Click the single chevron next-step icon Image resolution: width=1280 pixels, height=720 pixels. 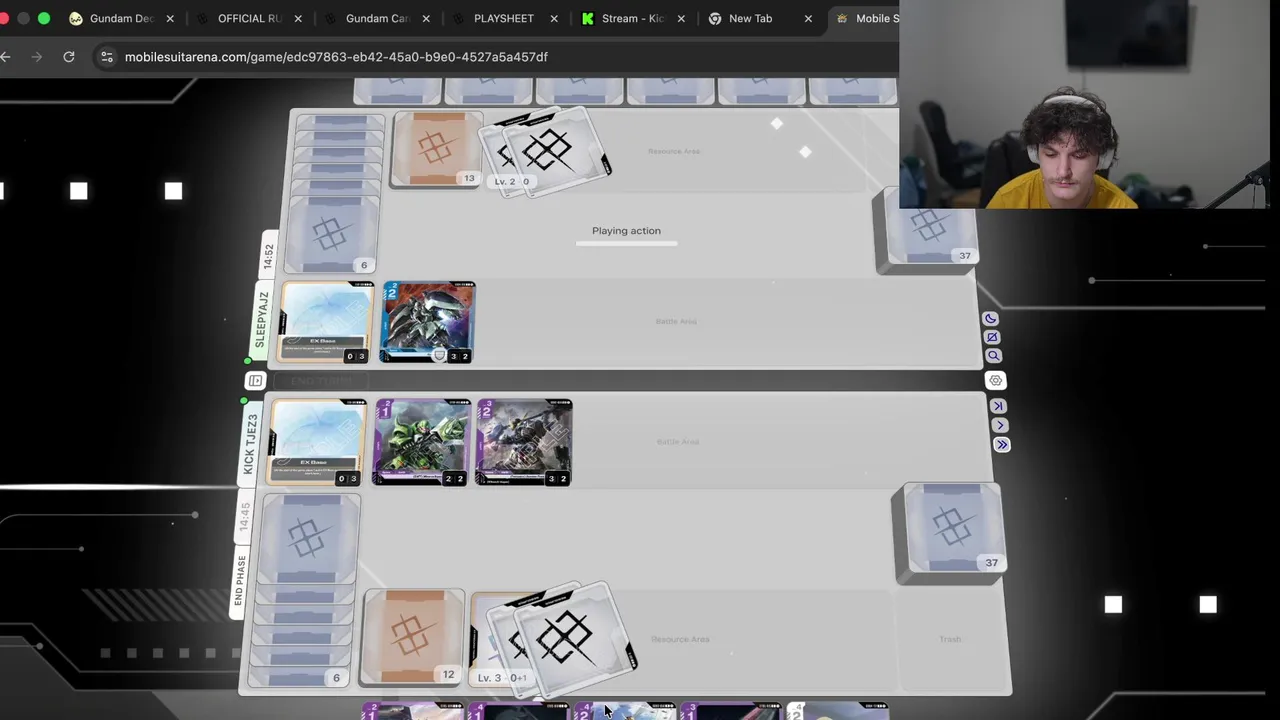point(1000,425)
